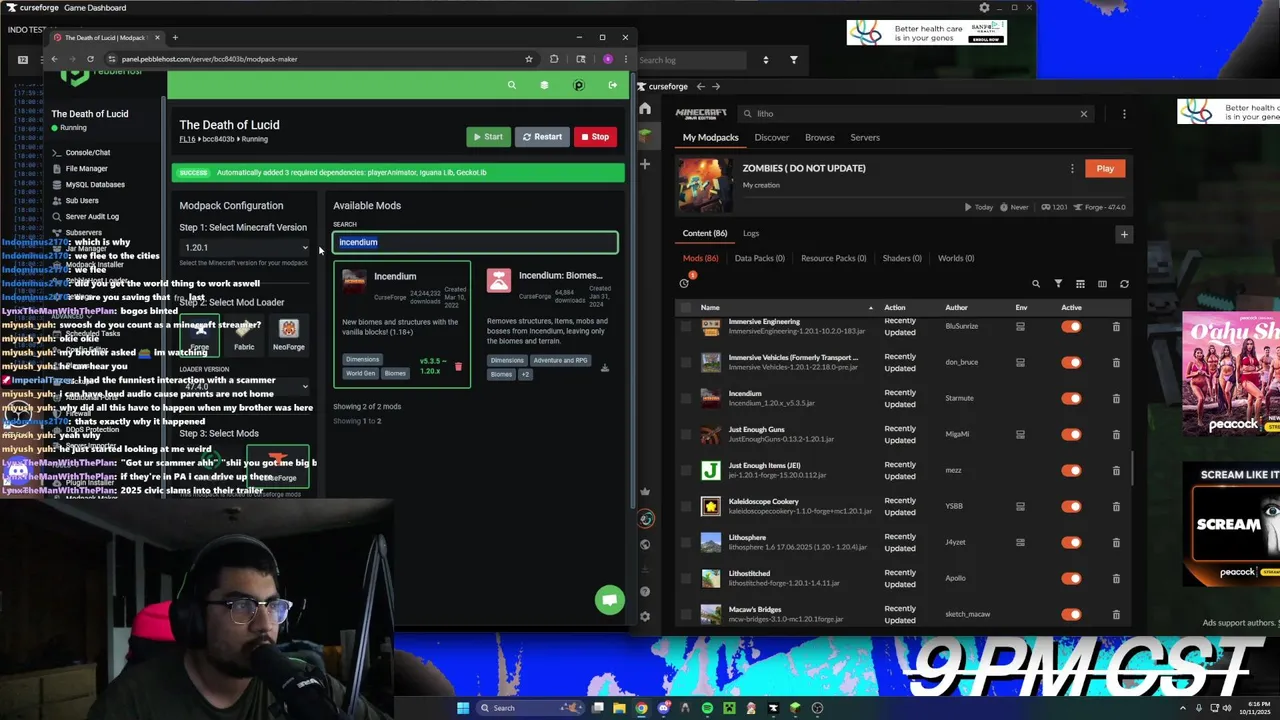Add a game with CurseForge sidebar plus
This screenshot has width=1280, height=720.
click(x=645, y=164)
